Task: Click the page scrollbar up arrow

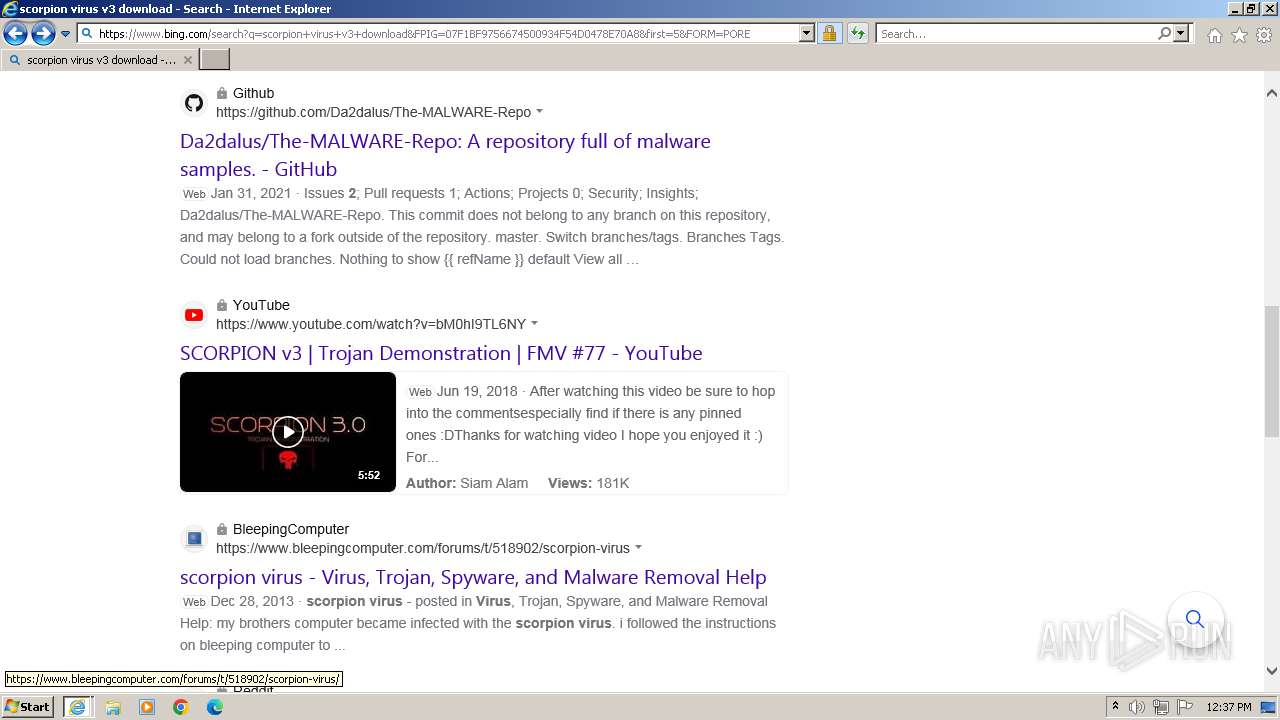Action: 1272,93
